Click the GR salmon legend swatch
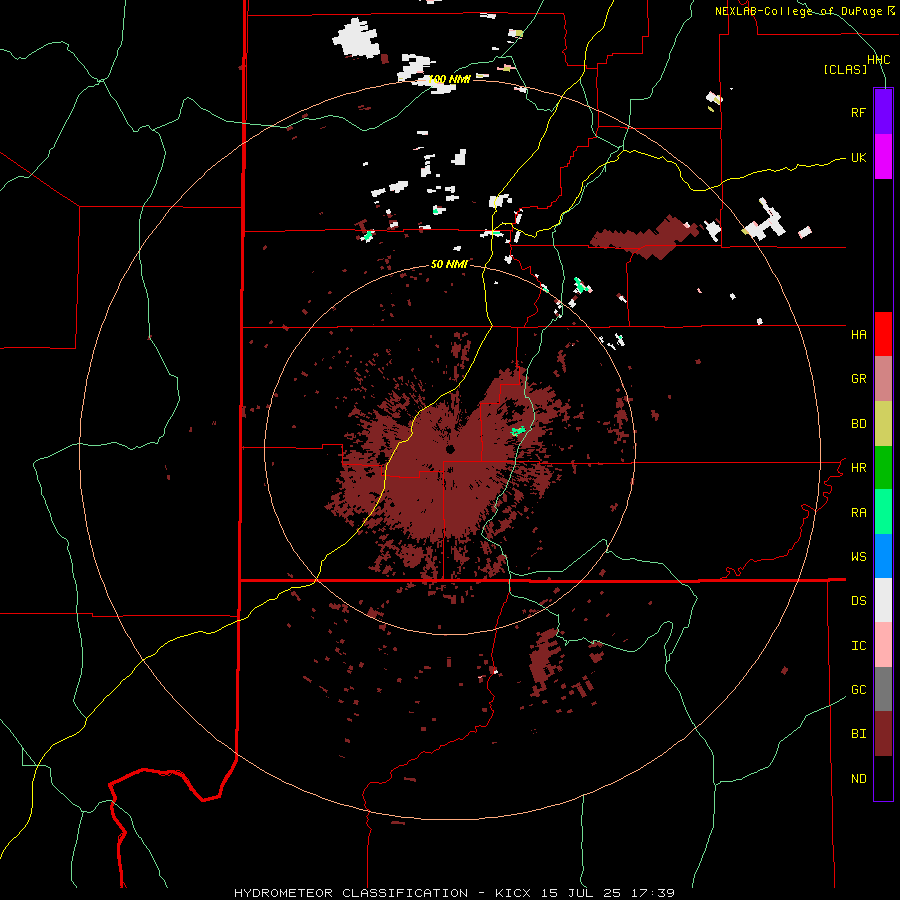 (x=883, y=379)
